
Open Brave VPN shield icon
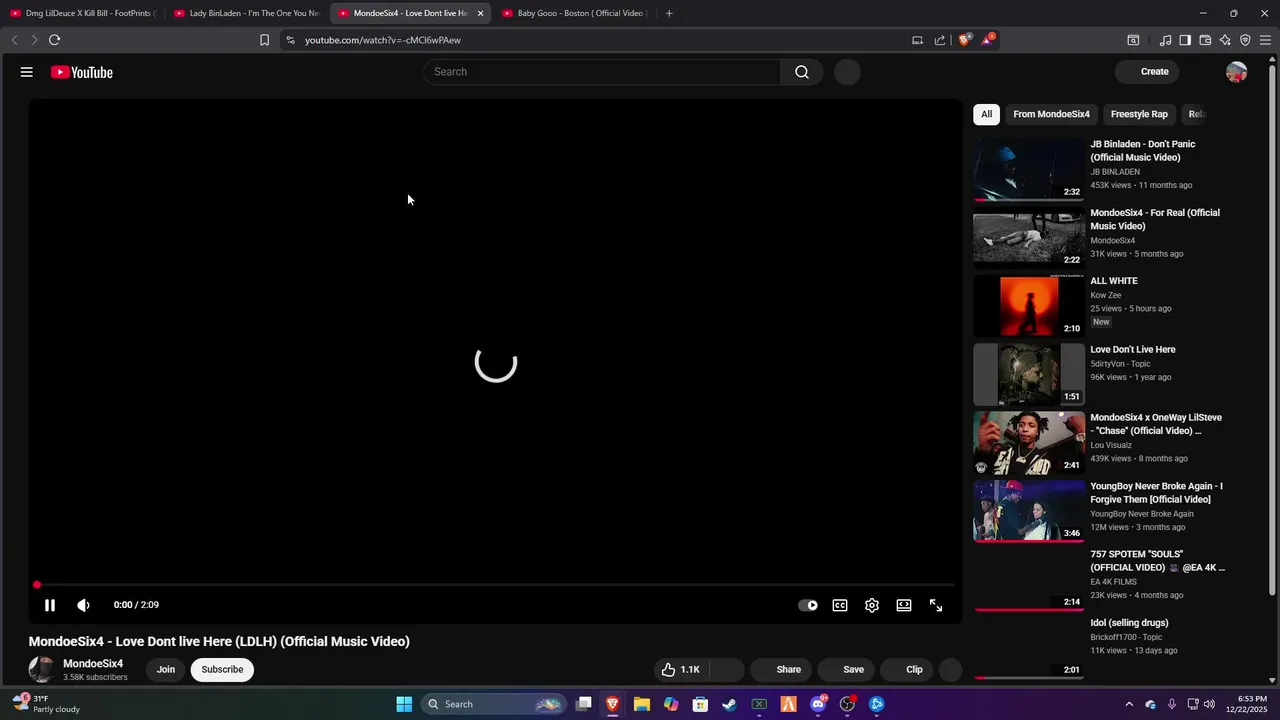click(x=1245, y=40)
